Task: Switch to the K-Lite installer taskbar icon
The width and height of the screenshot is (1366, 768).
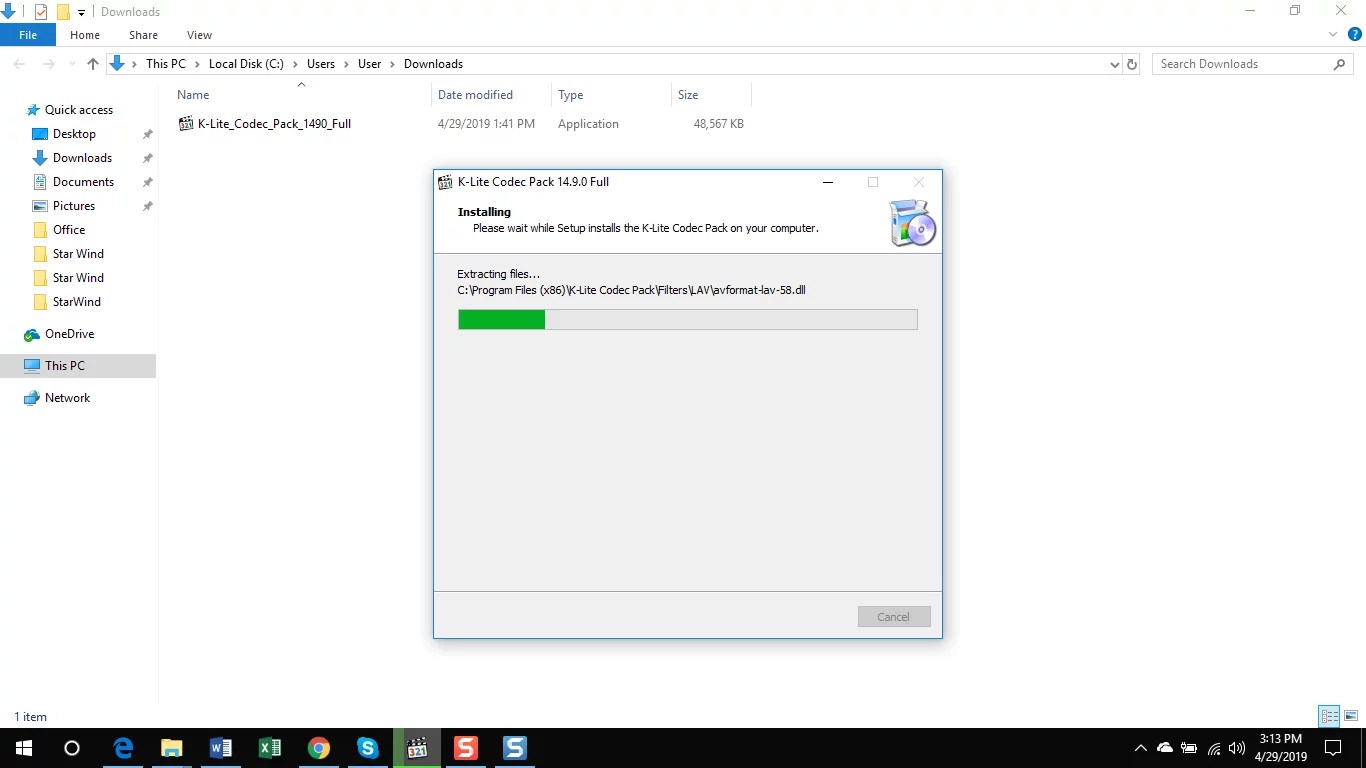Action: tap(416, 747)
